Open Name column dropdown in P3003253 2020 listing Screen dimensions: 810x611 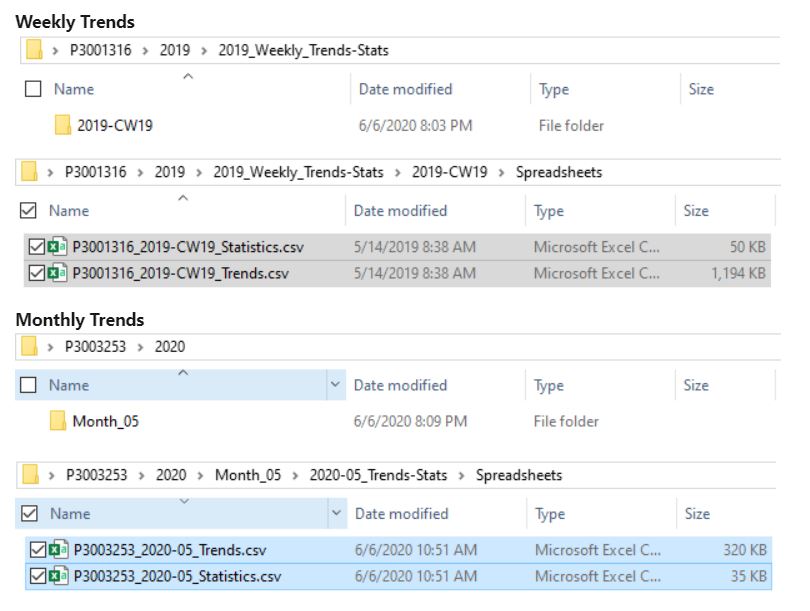335,384
